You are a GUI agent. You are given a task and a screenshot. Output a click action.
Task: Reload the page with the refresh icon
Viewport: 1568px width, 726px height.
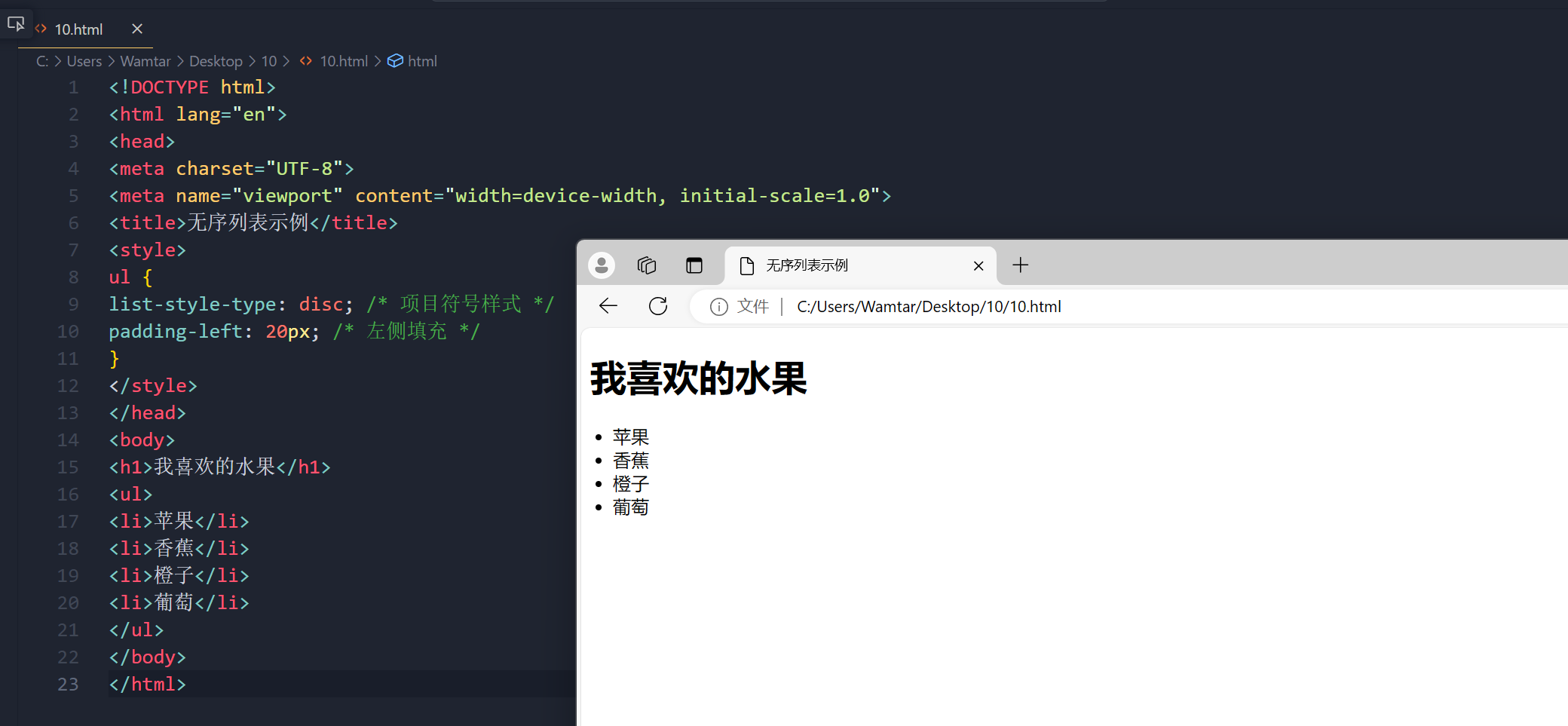click(x=658, y=306)
